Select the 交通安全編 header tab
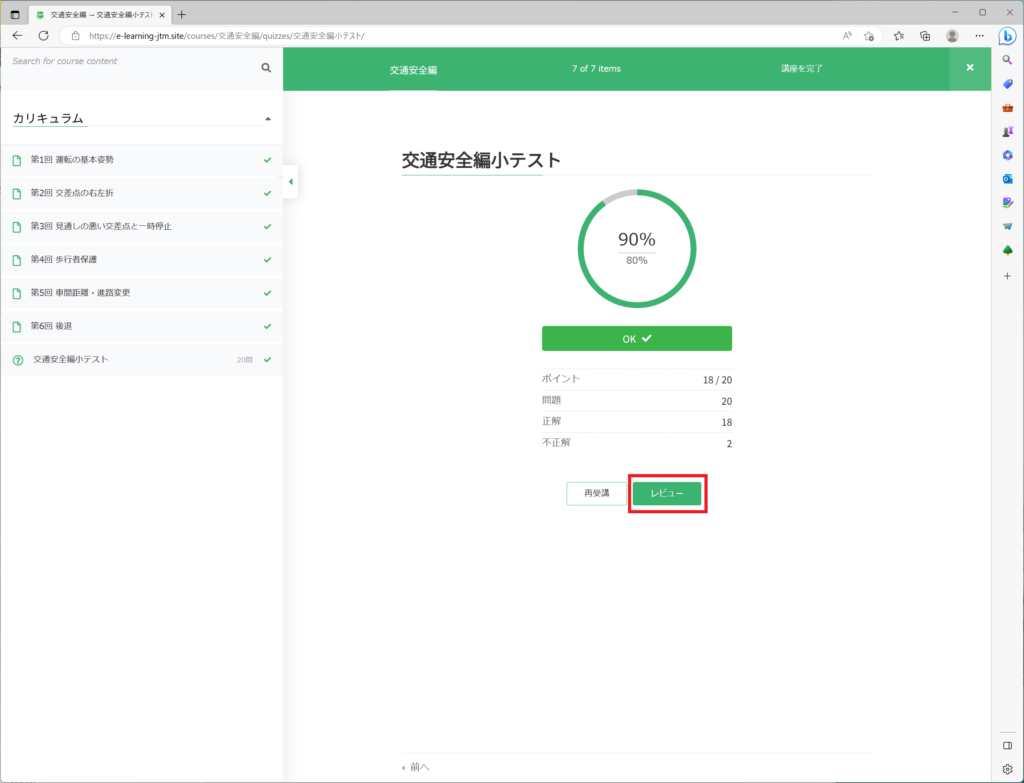The height and width of the screenshot is (783, 1024). coord(413,70)
